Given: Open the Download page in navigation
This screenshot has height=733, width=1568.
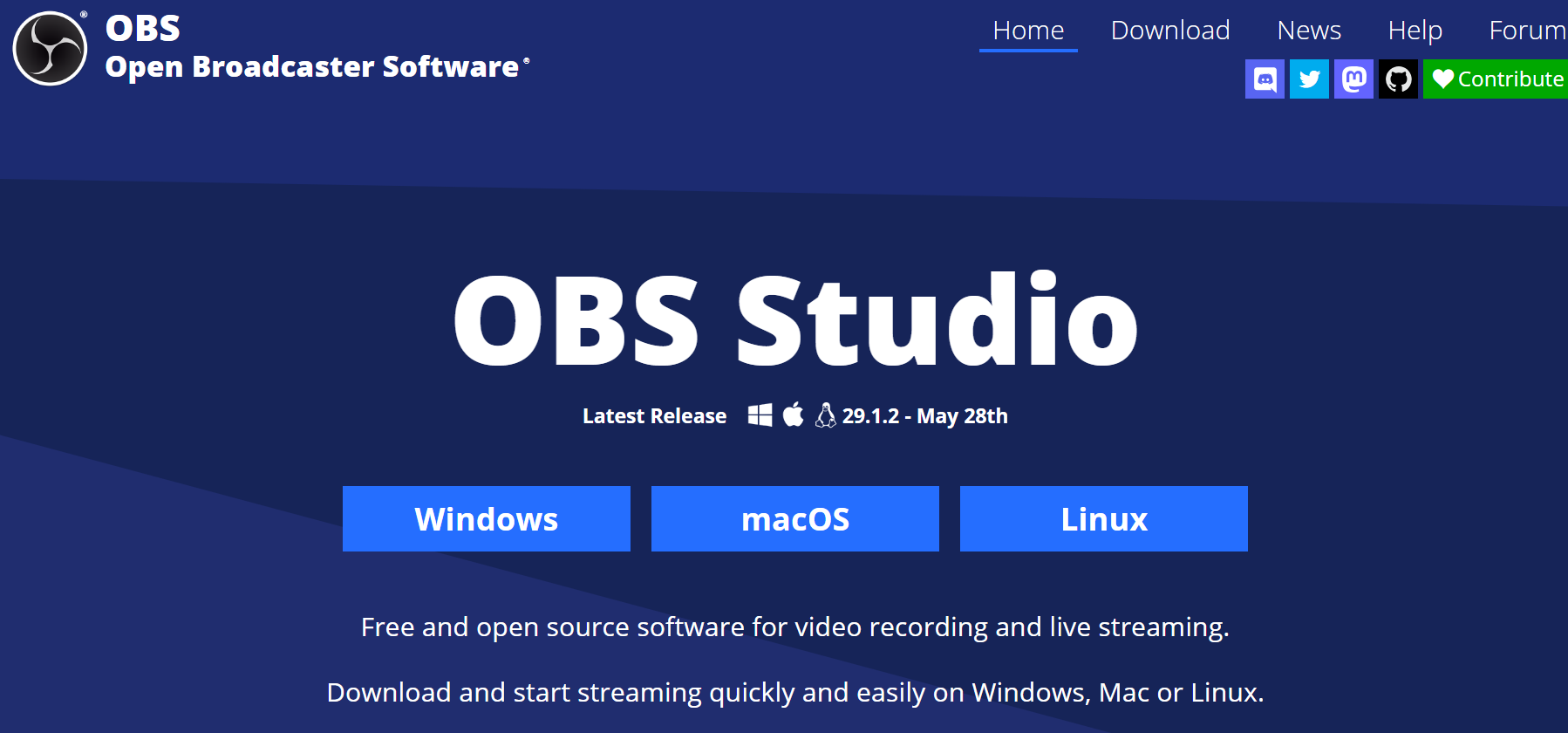Looking at the screenshot, I should 1170,31.
